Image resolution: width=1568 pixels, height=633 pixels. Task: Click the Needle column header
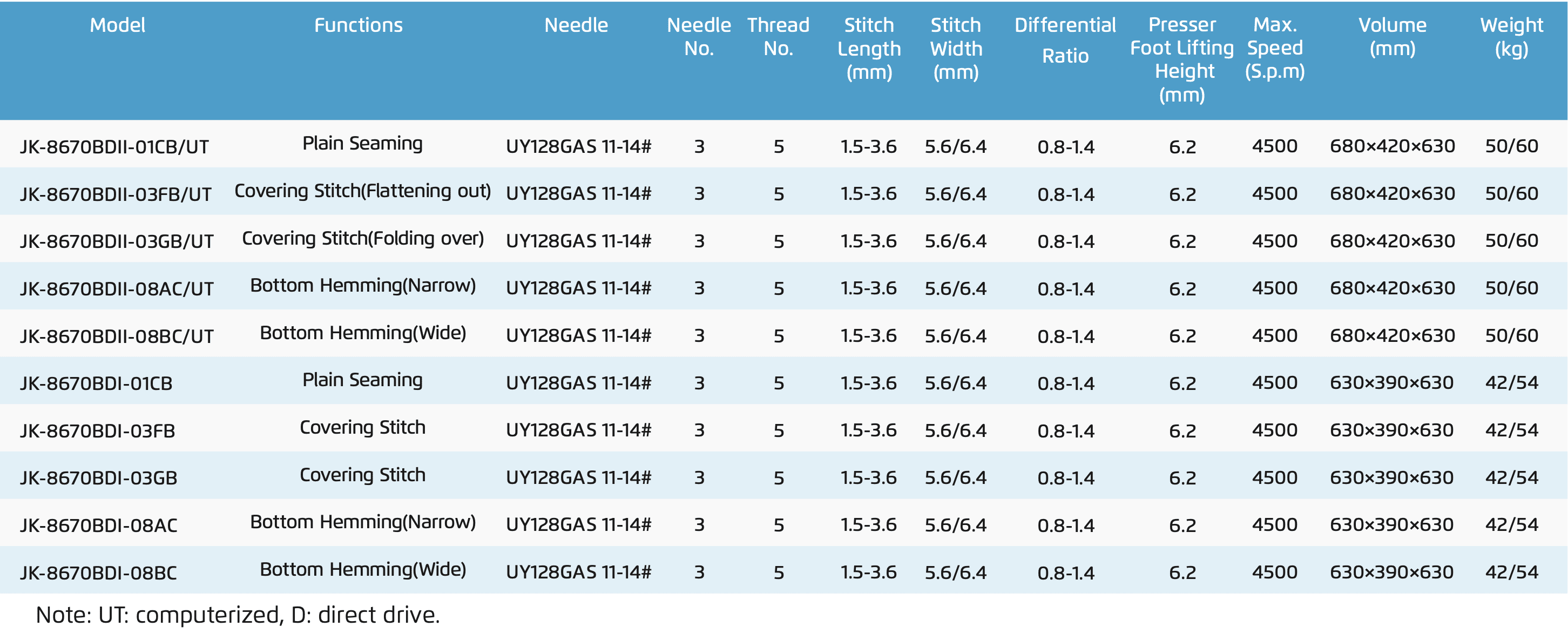tap(576, 25)
